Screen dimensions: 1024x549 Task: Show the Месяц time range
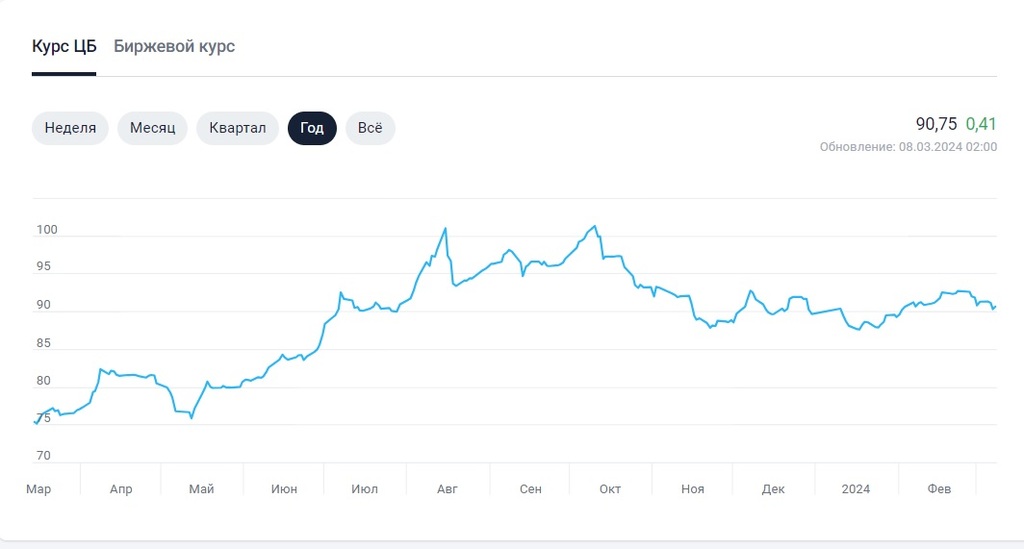[152, 128]
